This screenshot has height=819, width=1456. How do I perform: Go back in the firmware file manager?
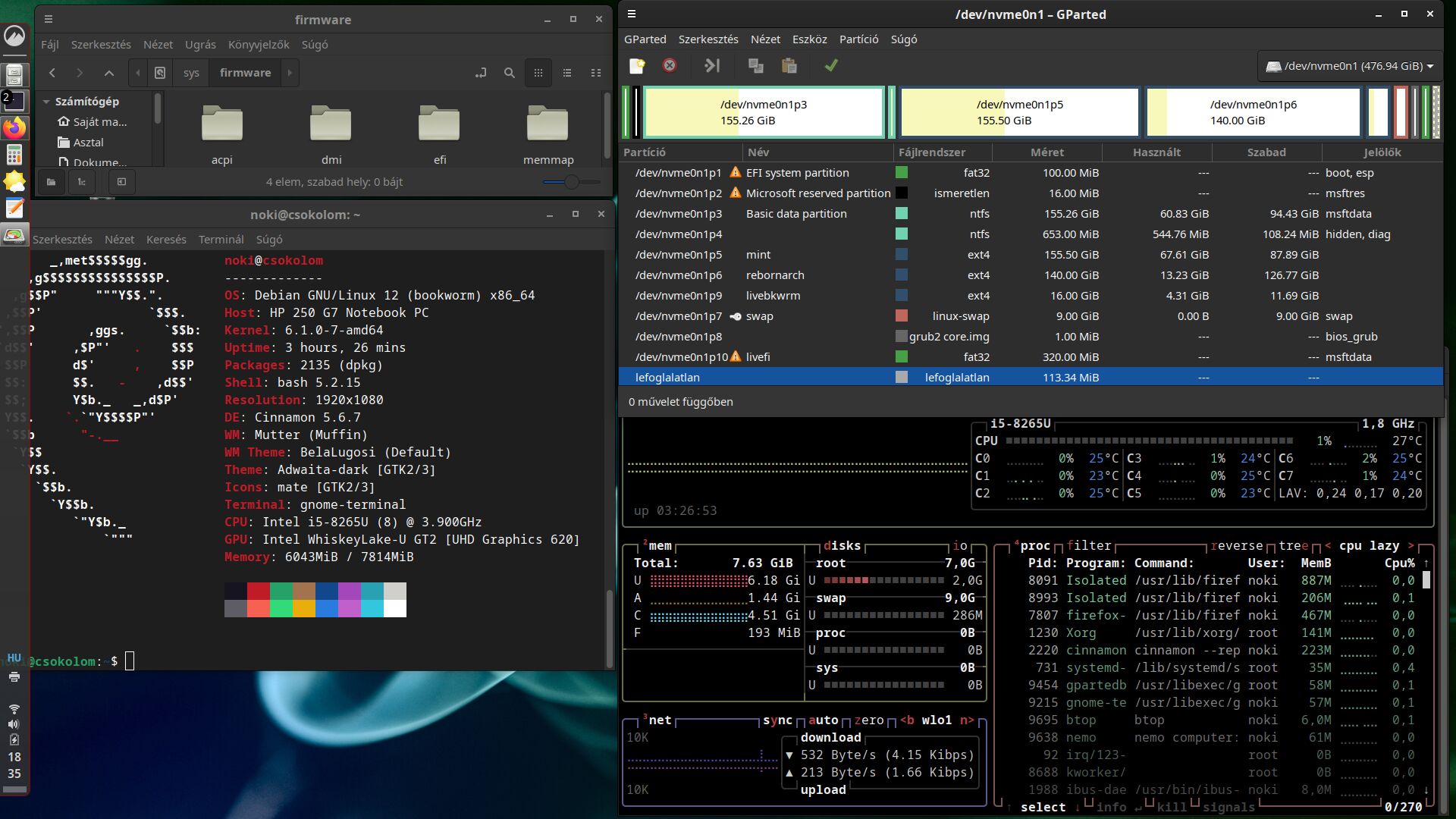click(52, 73)
